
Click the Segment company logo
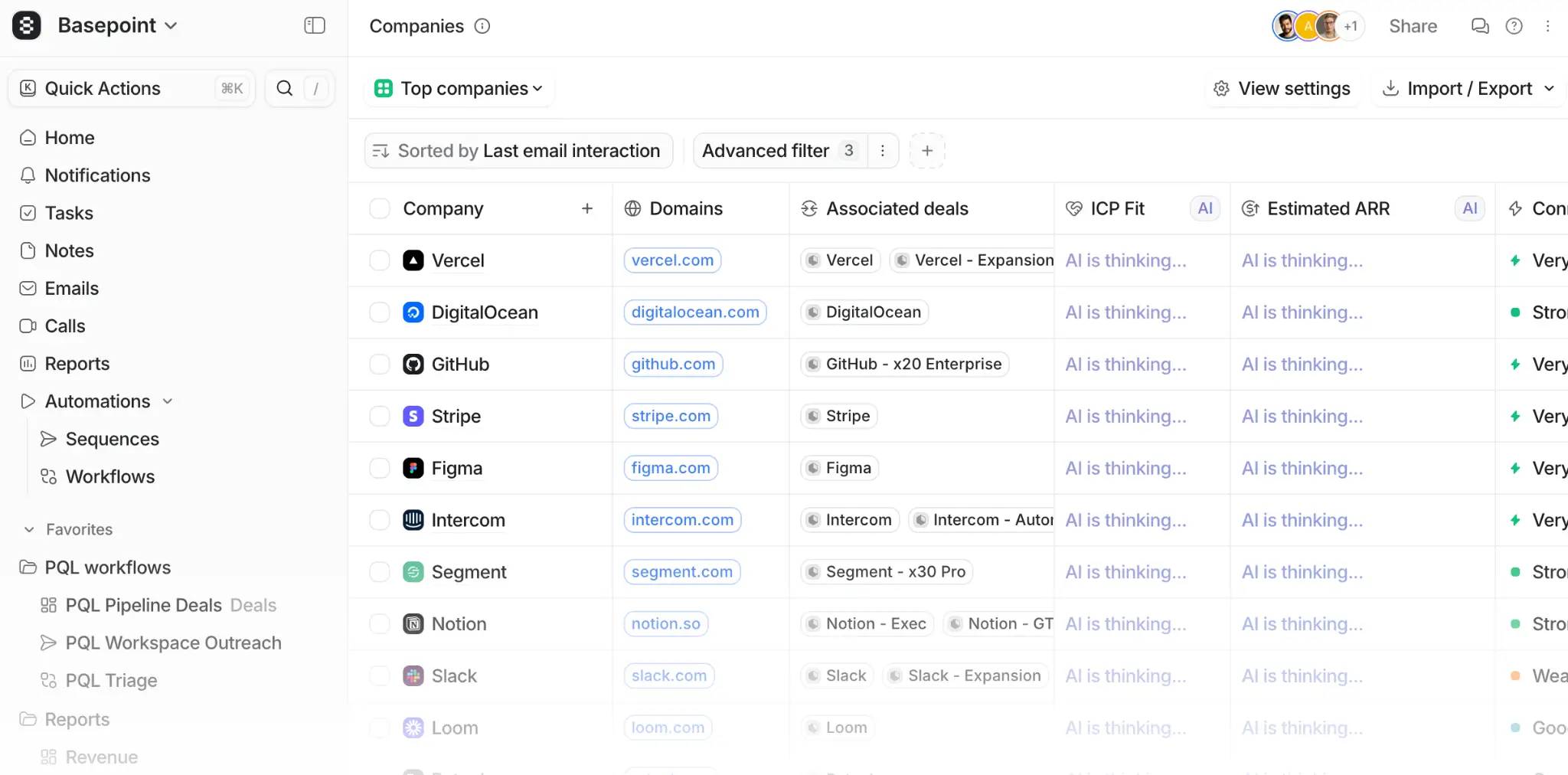pos(413,572)
